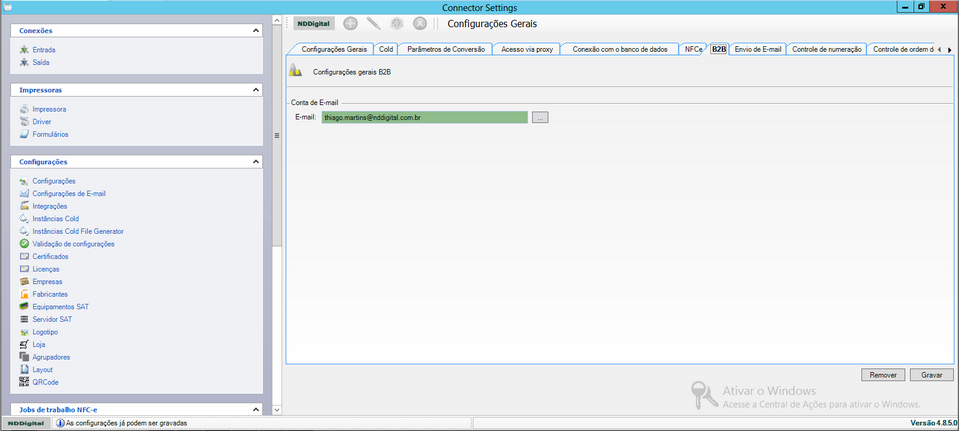Open Layout
Viewport: 960px width, 431px height.
(42, 370)
